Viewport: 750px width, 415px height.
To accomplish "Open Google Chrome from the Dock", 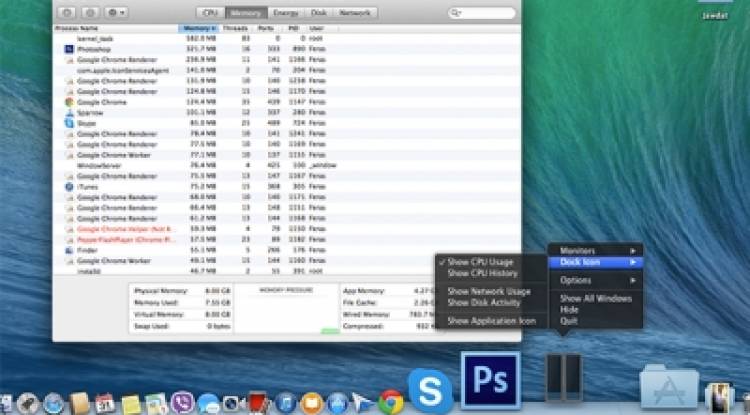I will pos(391,402).
